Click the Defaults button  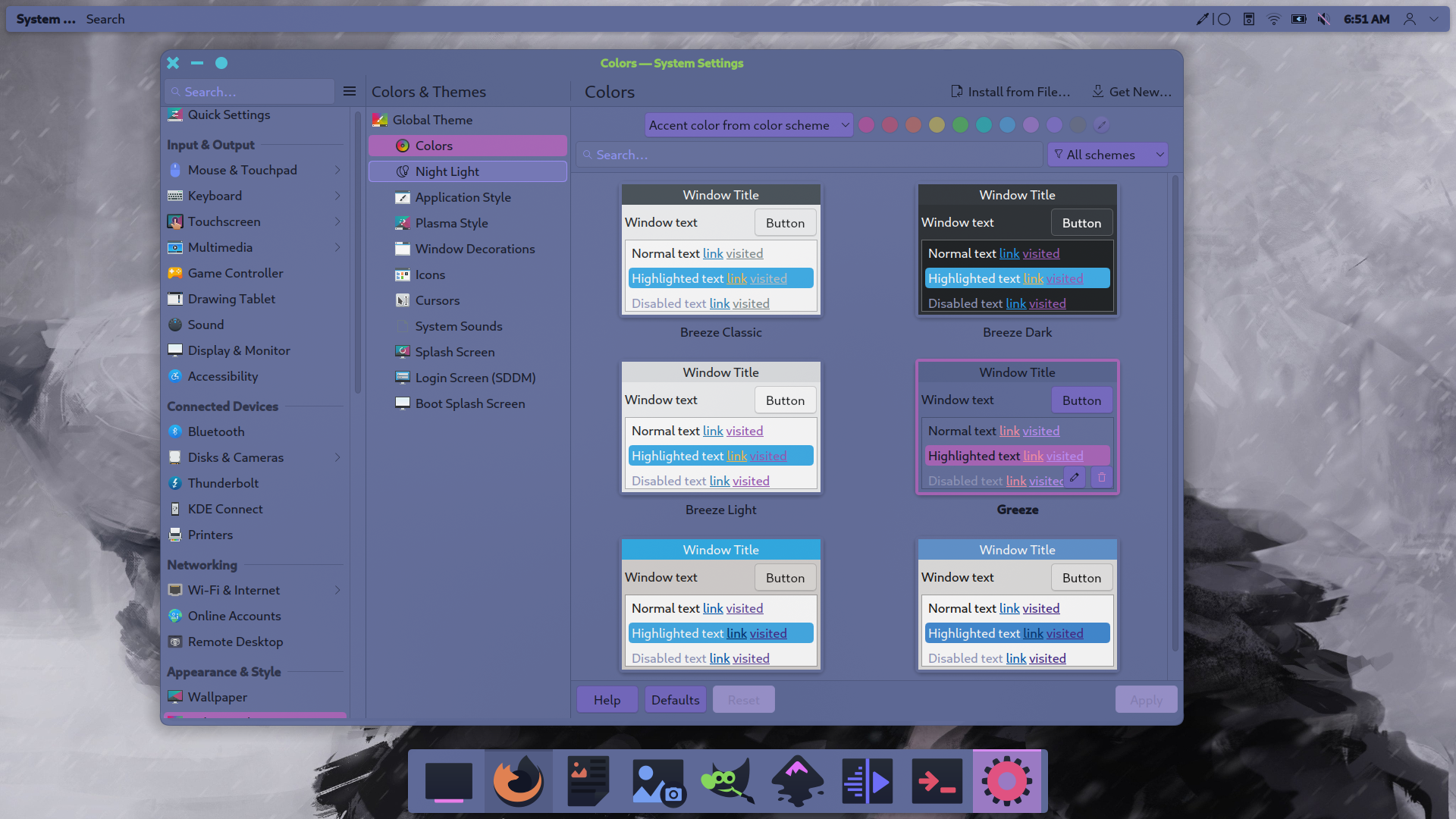pyautogui.click(x=675, y=699)
